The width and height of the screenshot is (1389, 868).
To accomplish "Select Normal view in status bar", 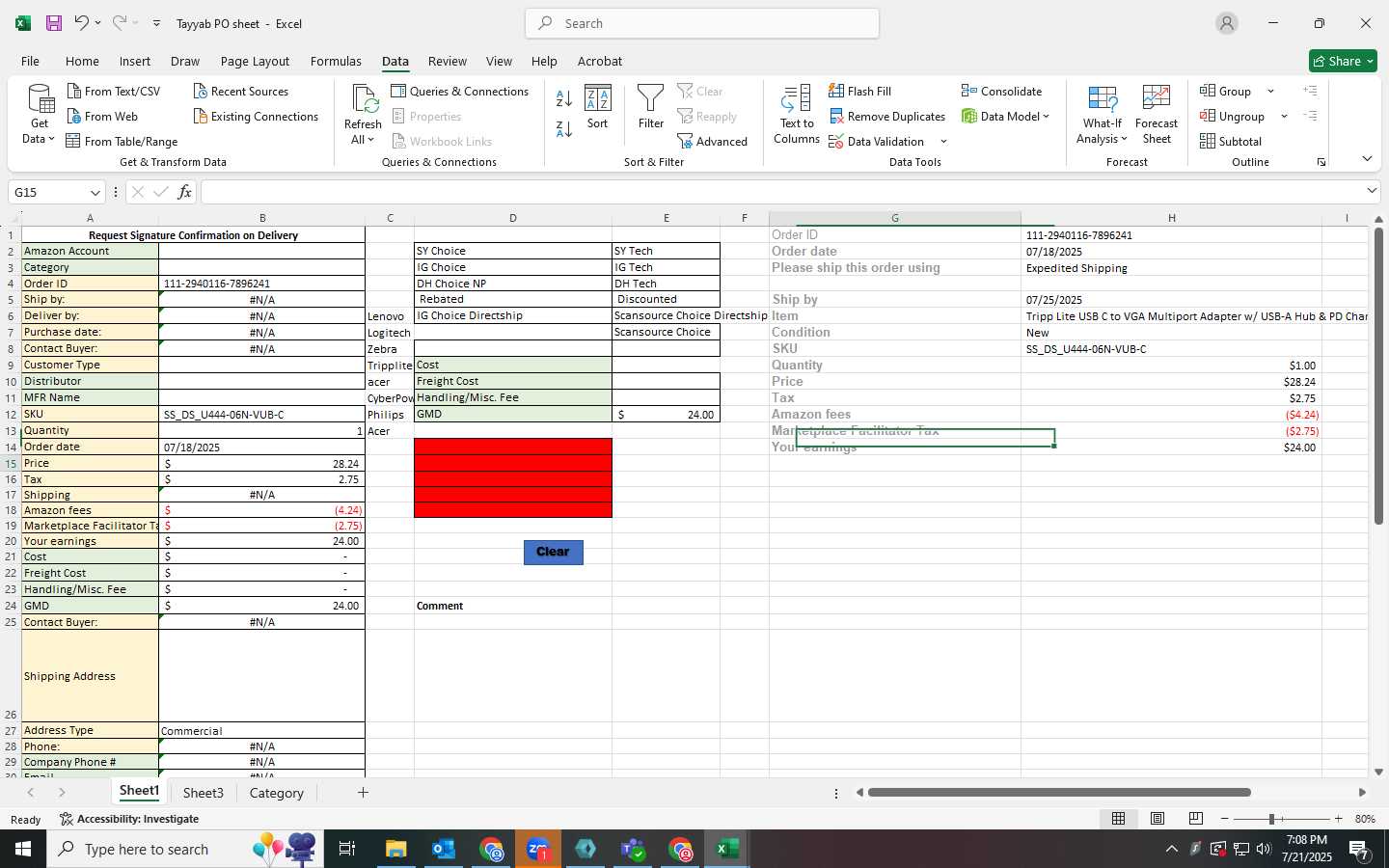I will coord(1119,819).
